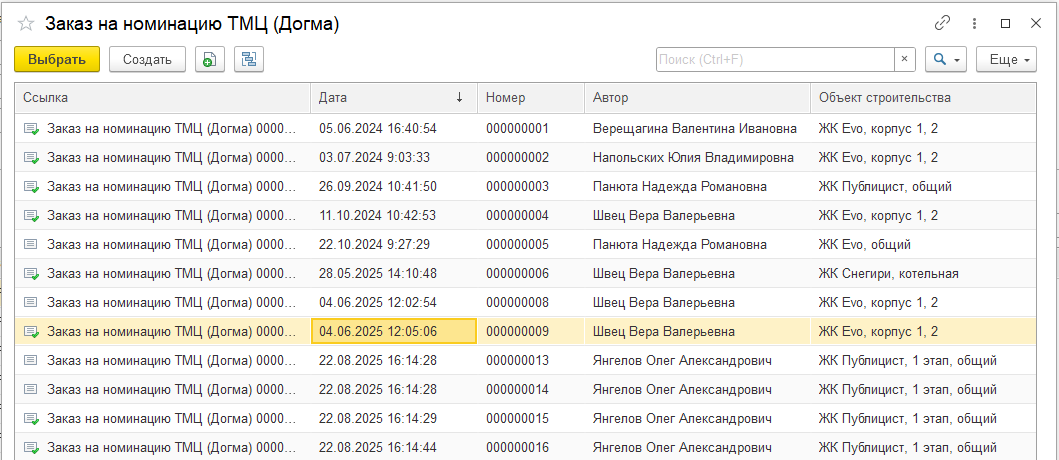
Task: Click document icon of order 000000005 row
Action: pyautogui.click(x=31, y=244)
